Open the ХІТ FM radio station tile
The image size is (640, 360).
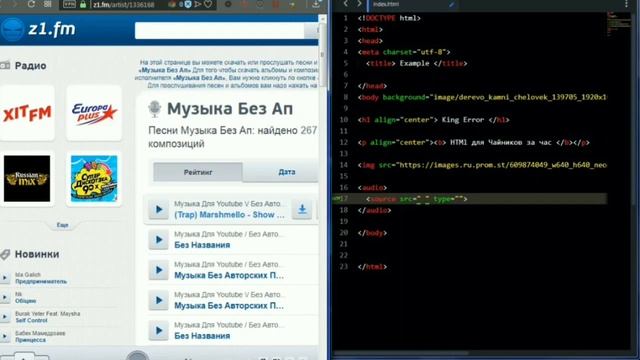tap(27, 113)
